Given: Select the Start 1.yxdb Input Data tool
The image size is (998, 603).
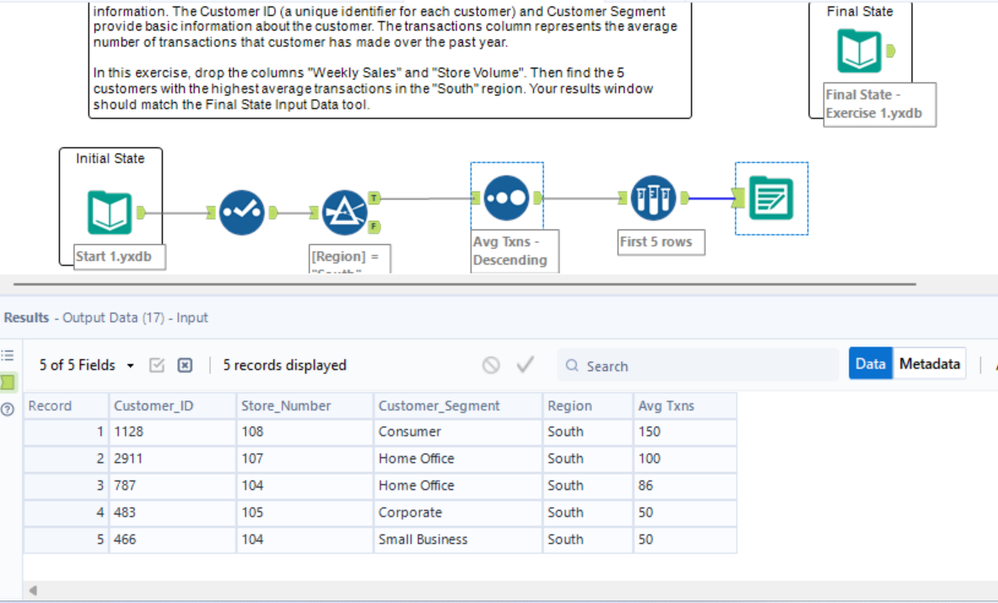Looking at the screenshot, I should (109, 213).
